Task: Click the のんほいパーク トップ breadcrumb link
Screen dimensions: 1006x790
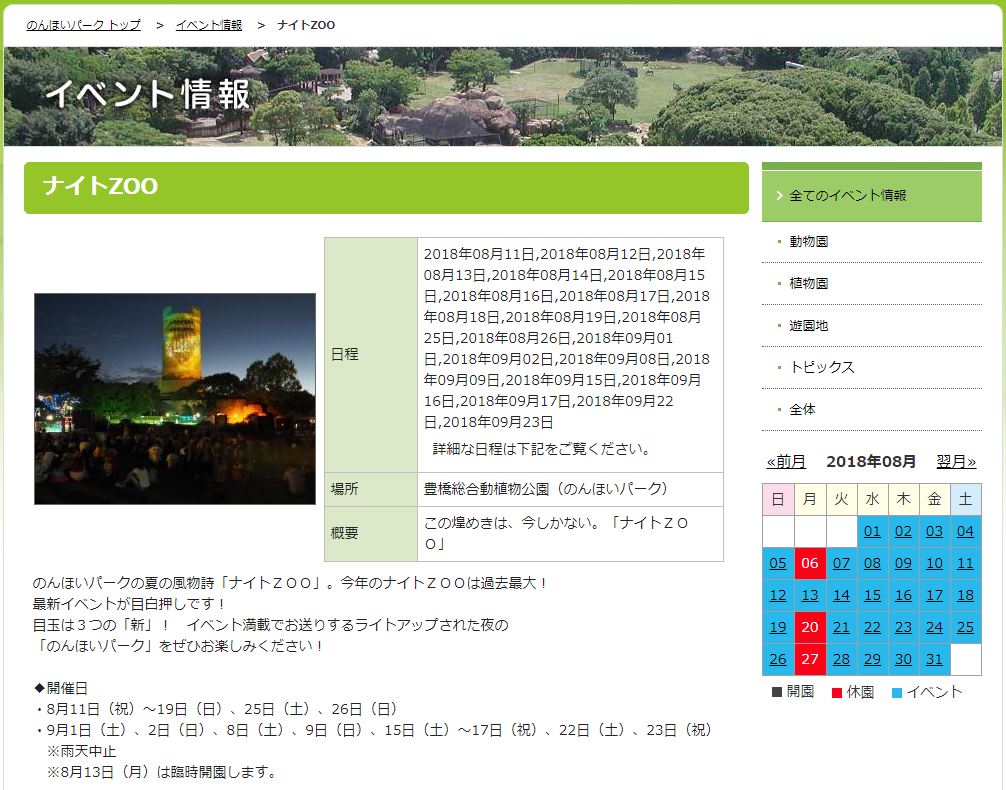Action: (83, 24)
